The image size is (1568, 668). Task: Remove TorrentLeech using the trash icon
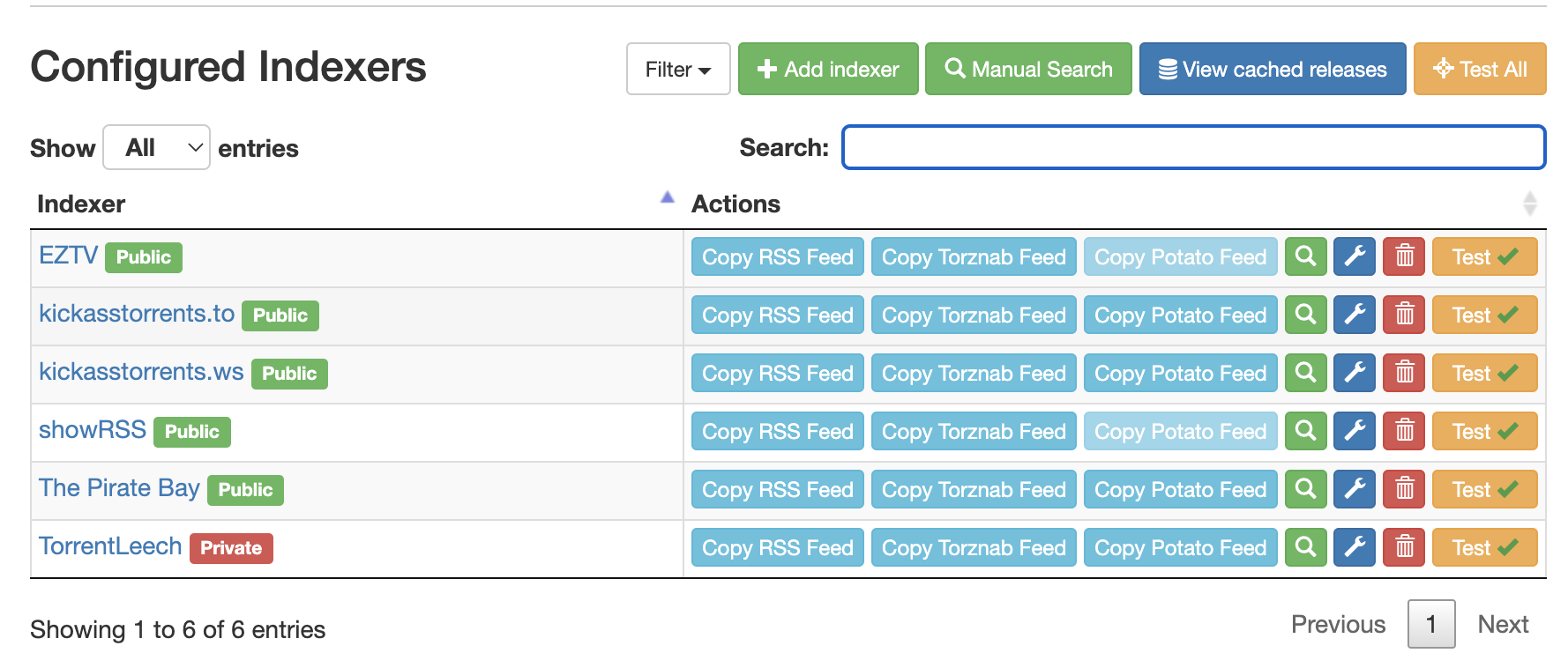click(x=1404, y=547)
